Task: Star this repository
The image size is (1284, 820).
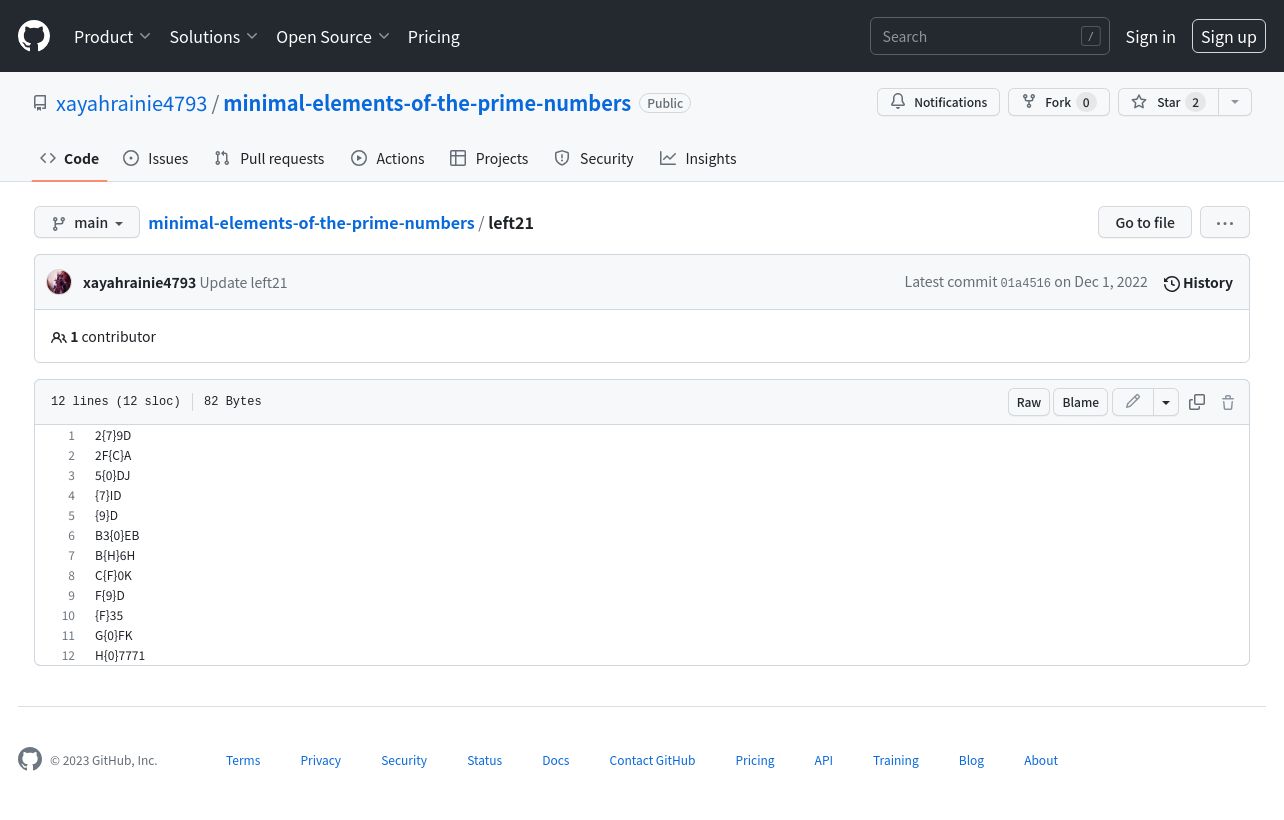Action: (1168, 102)
